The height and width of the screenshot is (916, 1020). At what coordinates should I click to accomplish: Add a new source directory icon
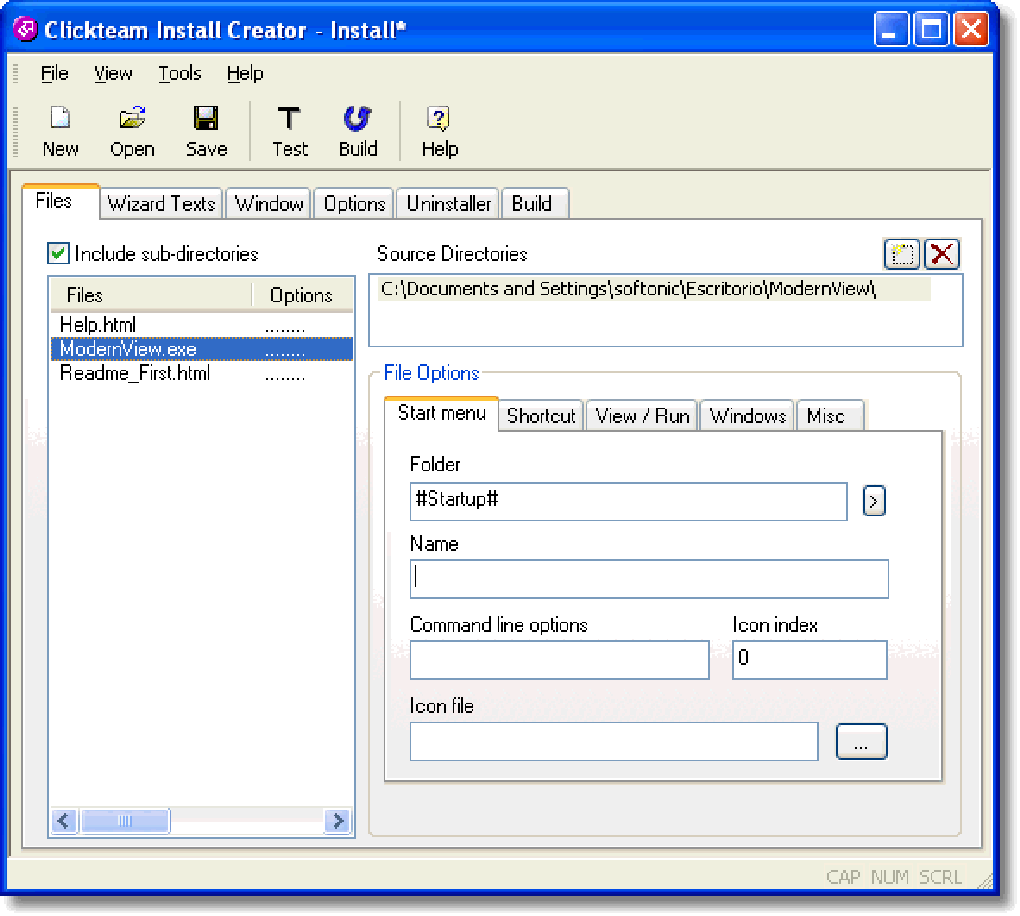[x=902, y=254]
